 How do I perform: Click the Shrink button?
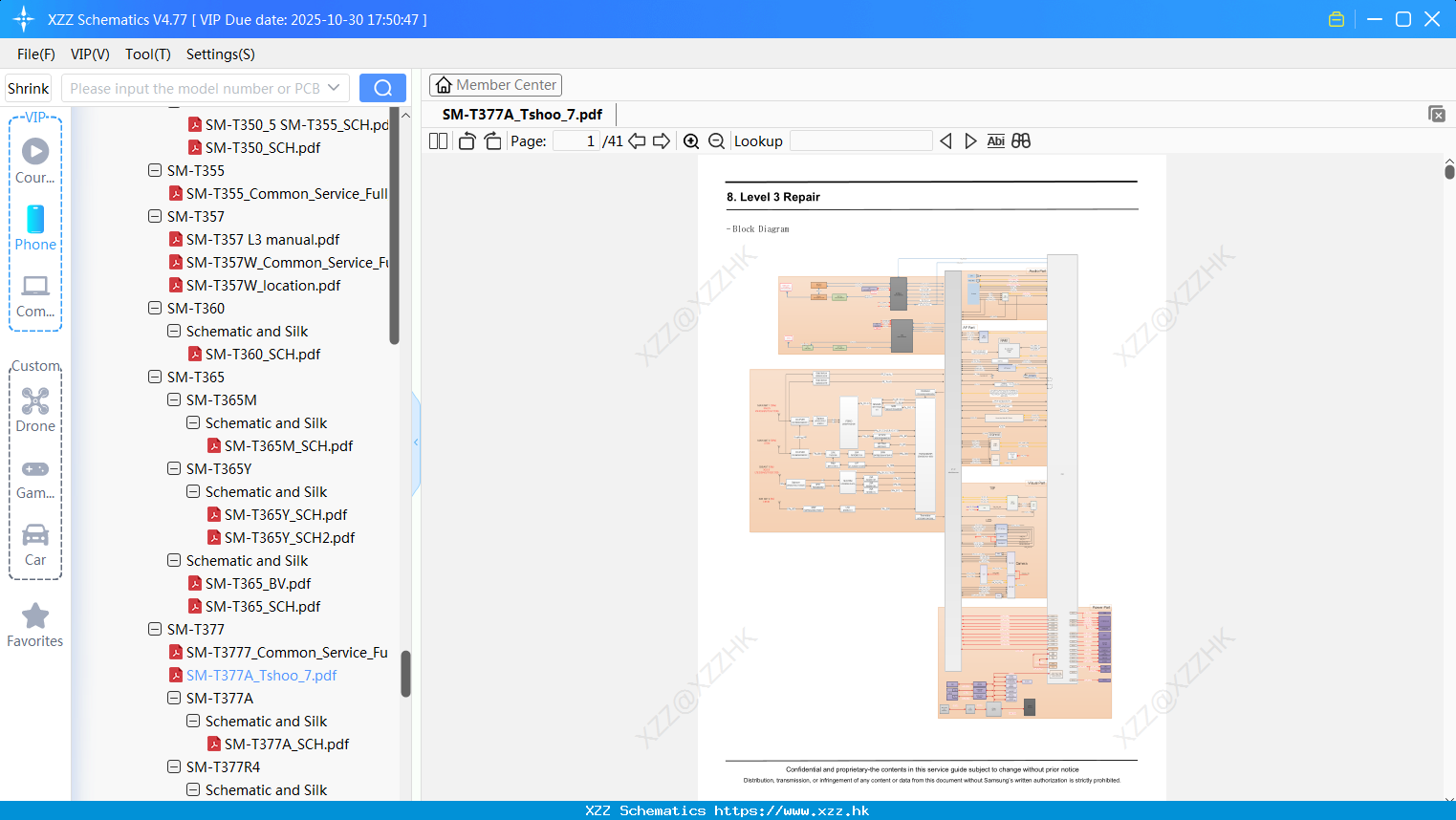tap(29, 88)
